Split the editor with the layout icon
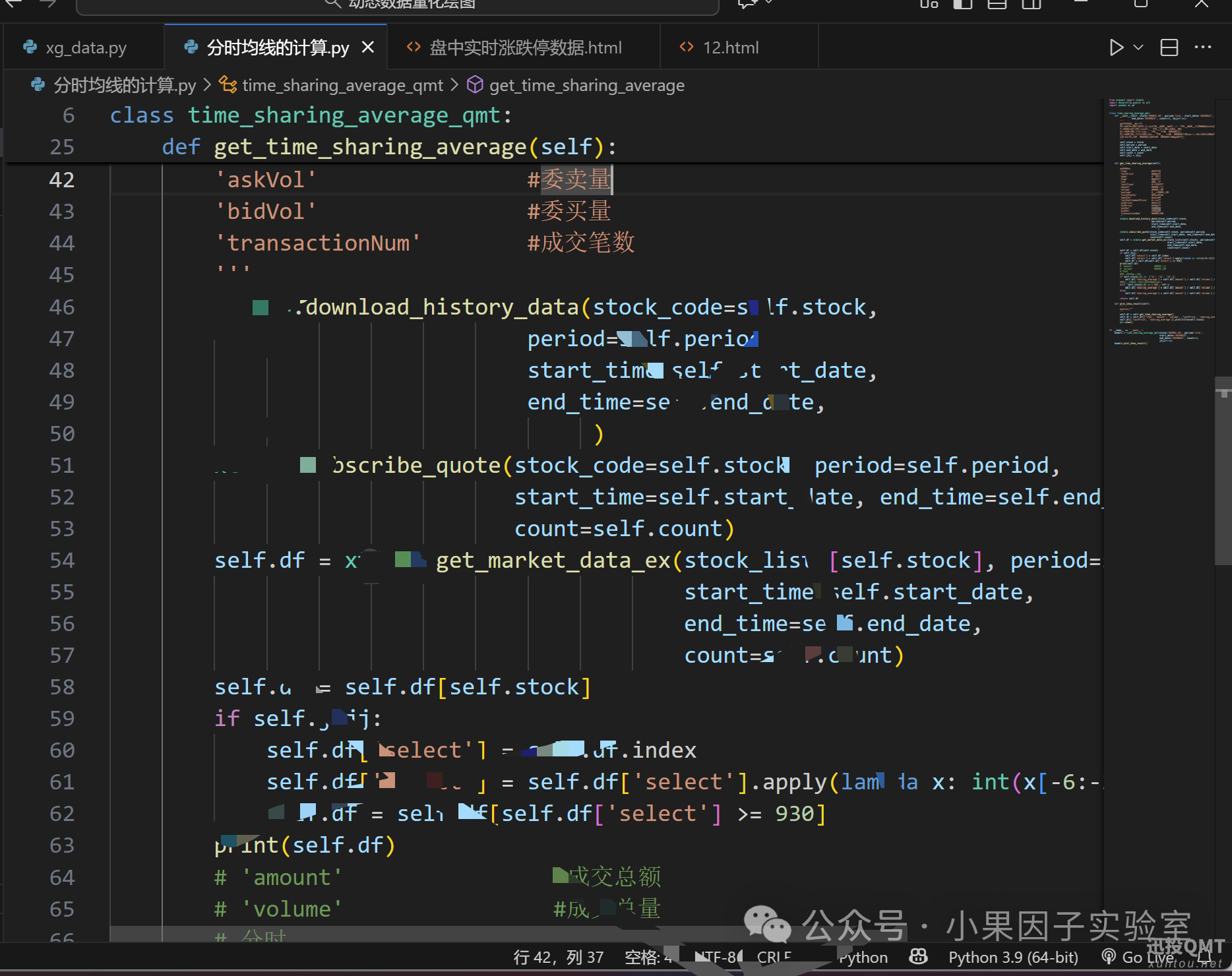This screenshot has height=976, width=1232. [x=1169, y=47]
